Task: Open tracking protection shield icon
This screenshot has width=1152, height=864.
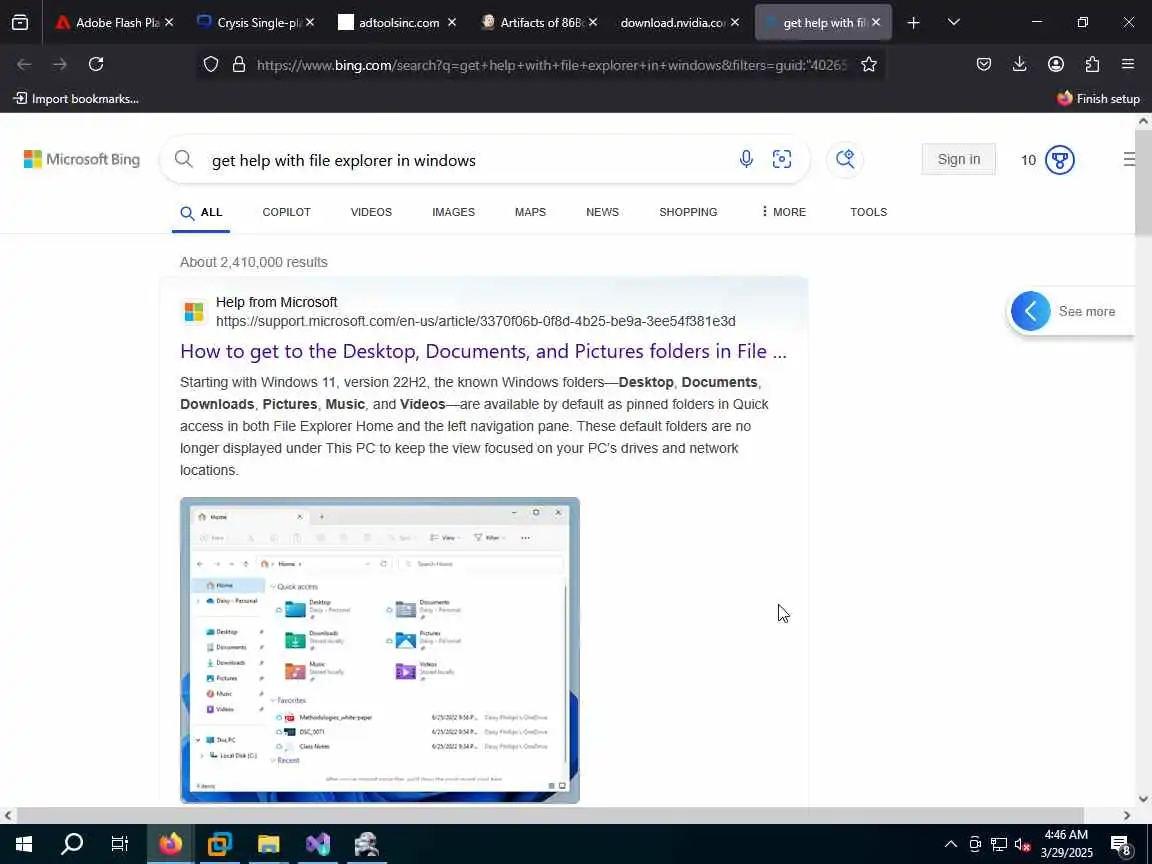Action: (211, 65)
